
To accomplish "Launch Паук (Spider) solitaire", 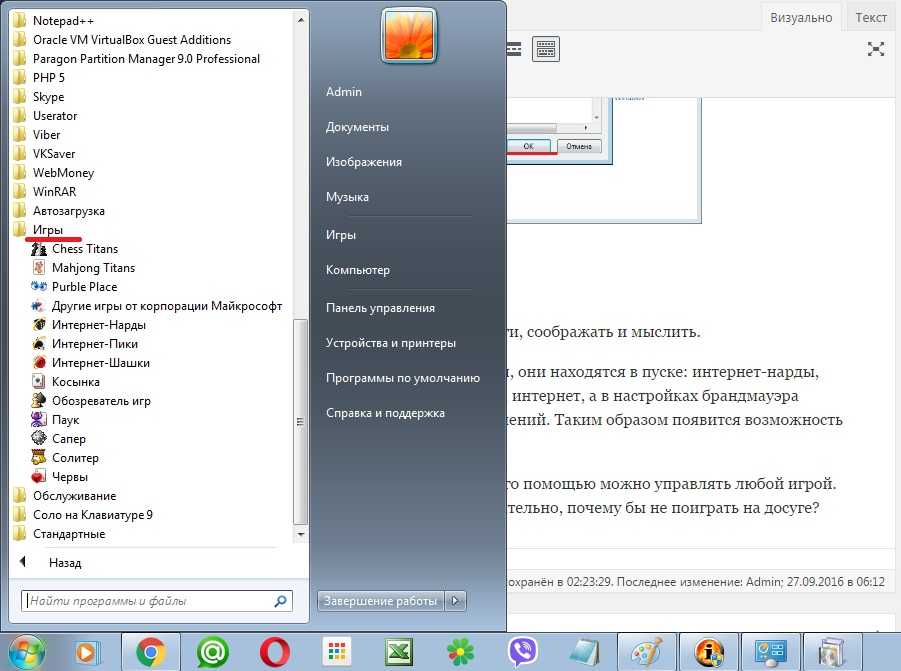I will point(65,420).
